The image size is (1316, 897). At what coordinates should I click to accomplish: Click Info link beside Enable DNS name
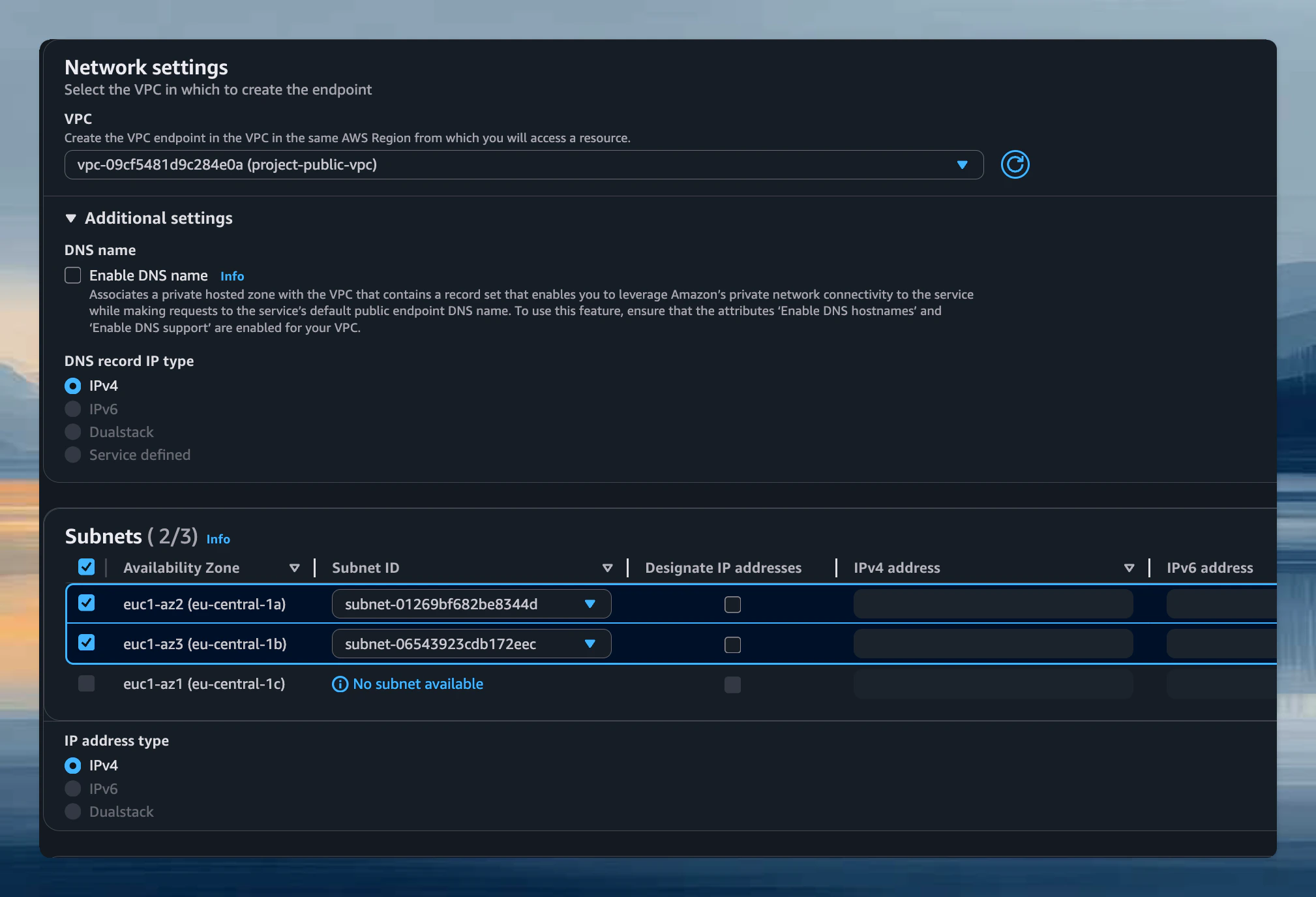(x=232, y=276)
